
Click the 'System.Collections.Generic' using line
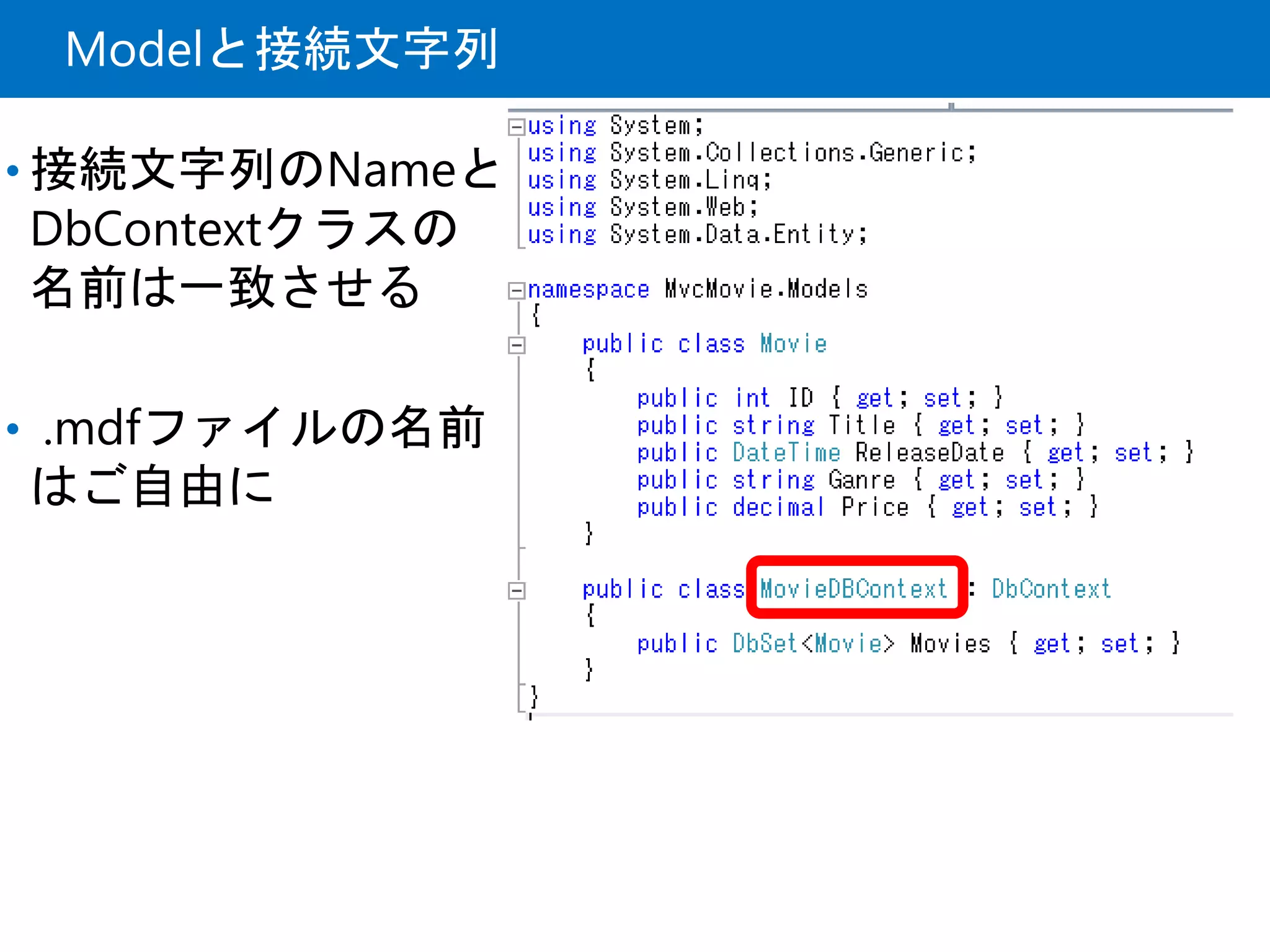[x=752, y=153]
